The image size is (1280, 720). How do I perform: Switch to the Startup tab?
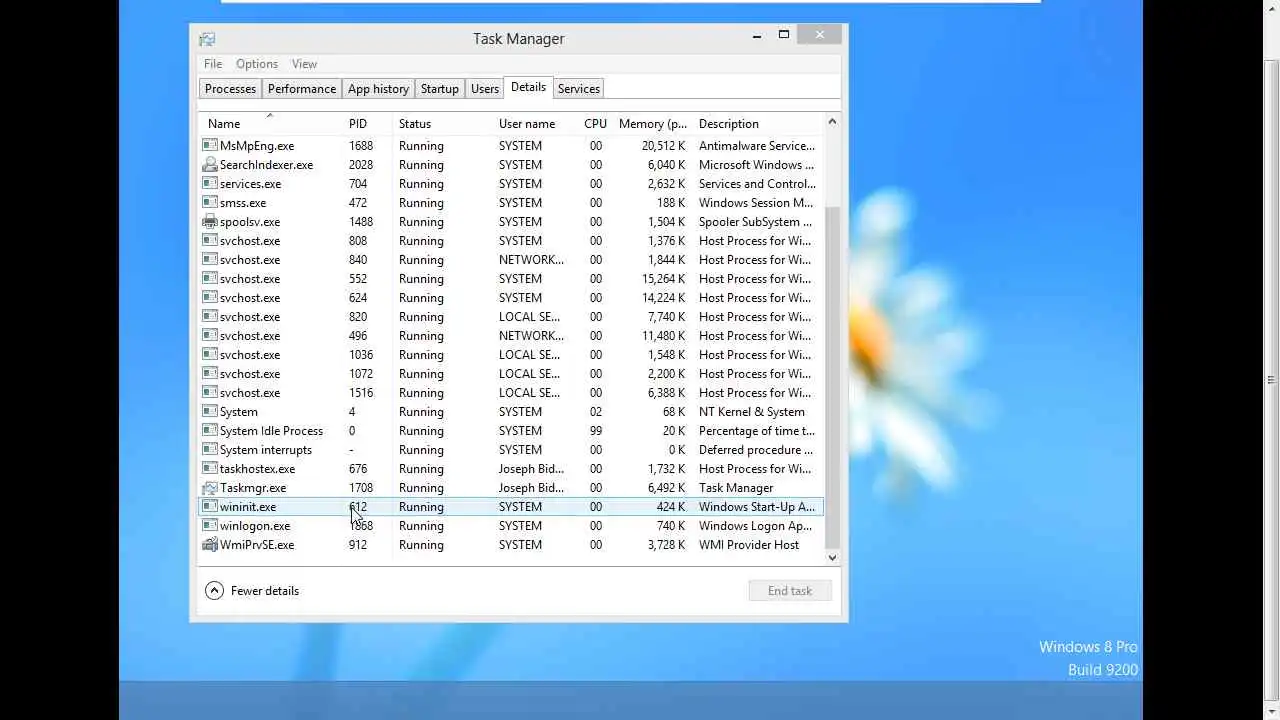[x=439, y=89]
